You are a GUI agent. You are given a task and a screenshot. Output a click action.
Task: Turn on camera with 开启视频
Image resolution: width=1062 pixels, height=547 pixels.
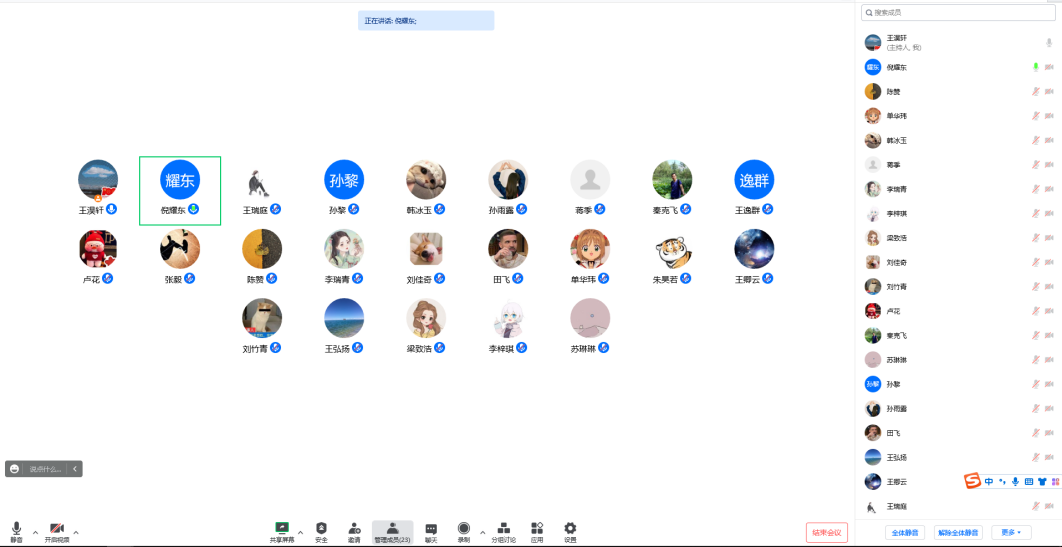coord(57,528)
